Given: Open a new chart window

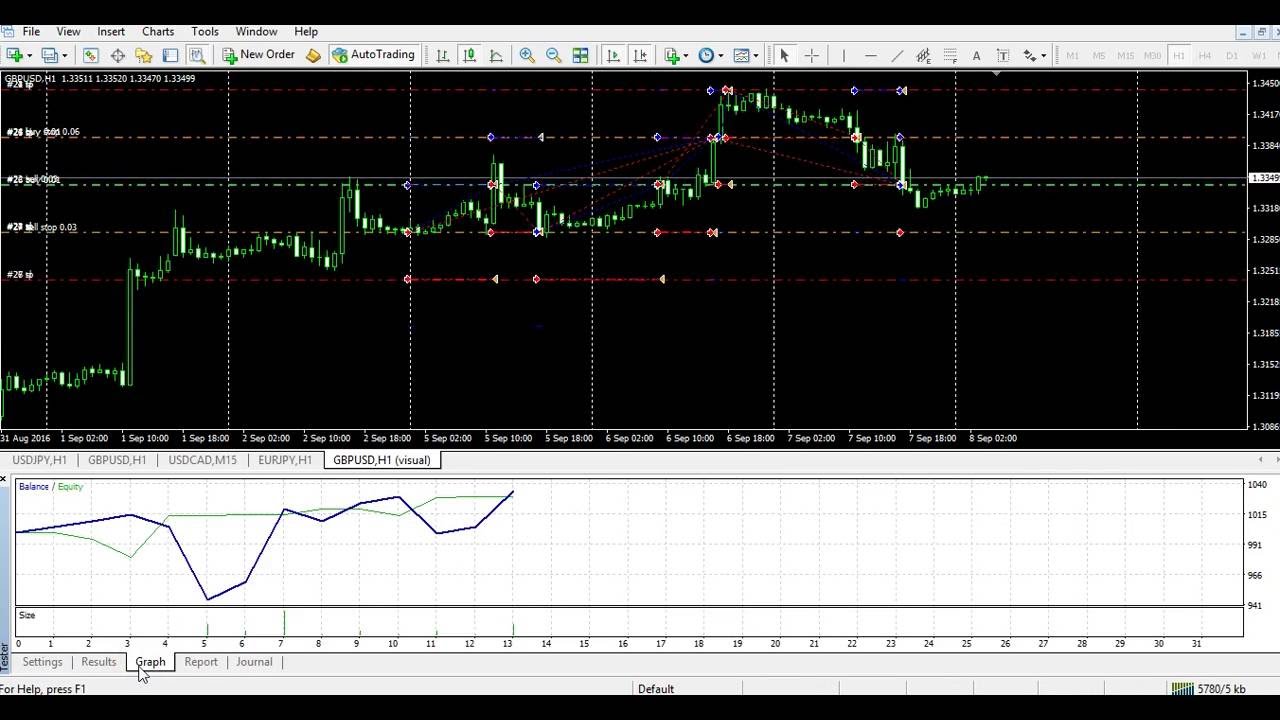Looking at the screenshot, I should (15, 55).
